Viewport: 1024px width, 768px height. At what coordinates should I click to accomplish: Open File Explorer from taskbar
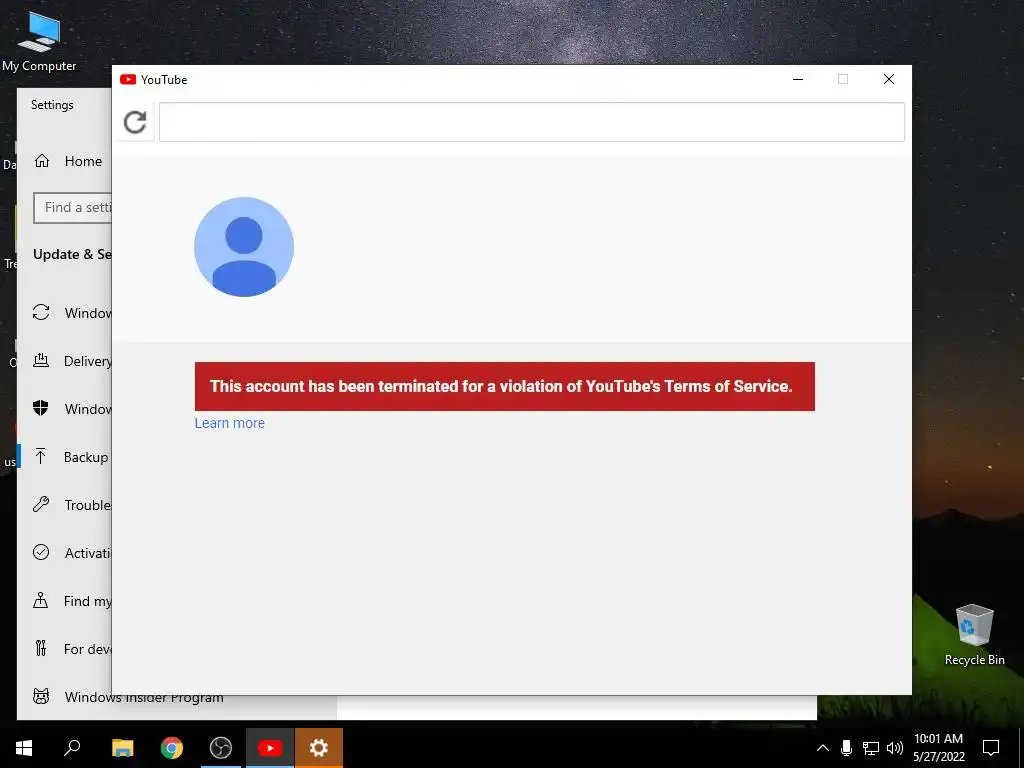click(x=122, y=748)
